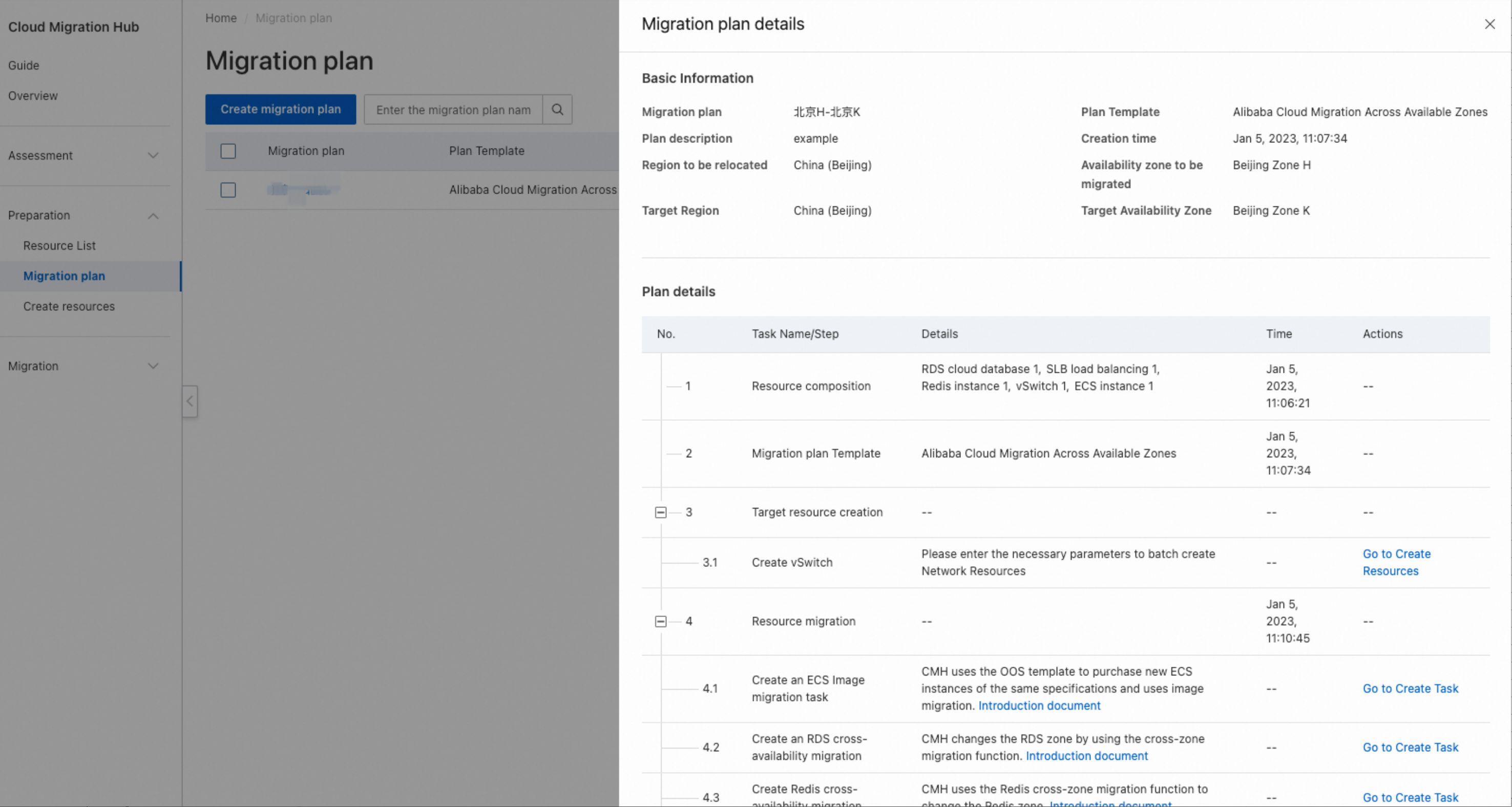Click the Migration plan breadcrumb text
The image size is (1512, 807).
coord(293,18)
